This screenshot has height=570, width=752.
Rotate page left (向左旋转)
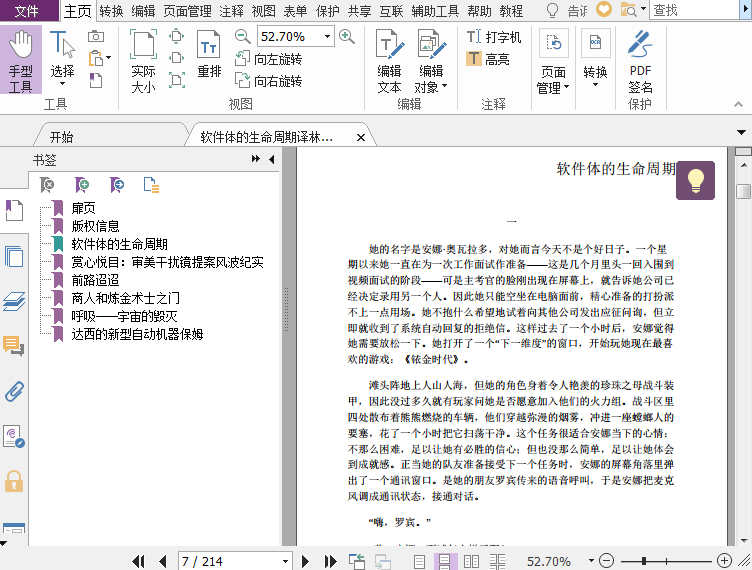click(269, 59)
